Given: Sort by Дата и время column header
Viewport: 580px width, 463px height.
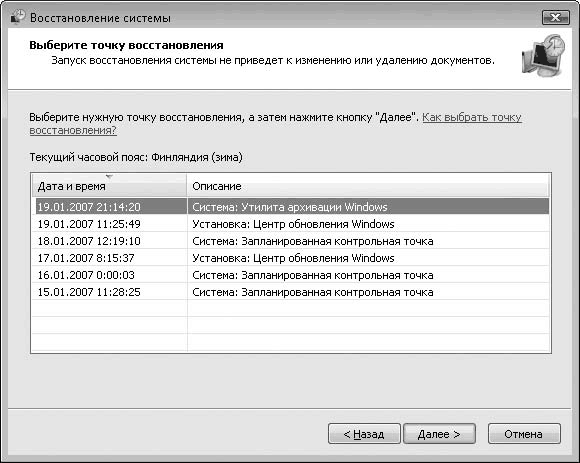Looking at the screenshot, I should tap(109, 186).
